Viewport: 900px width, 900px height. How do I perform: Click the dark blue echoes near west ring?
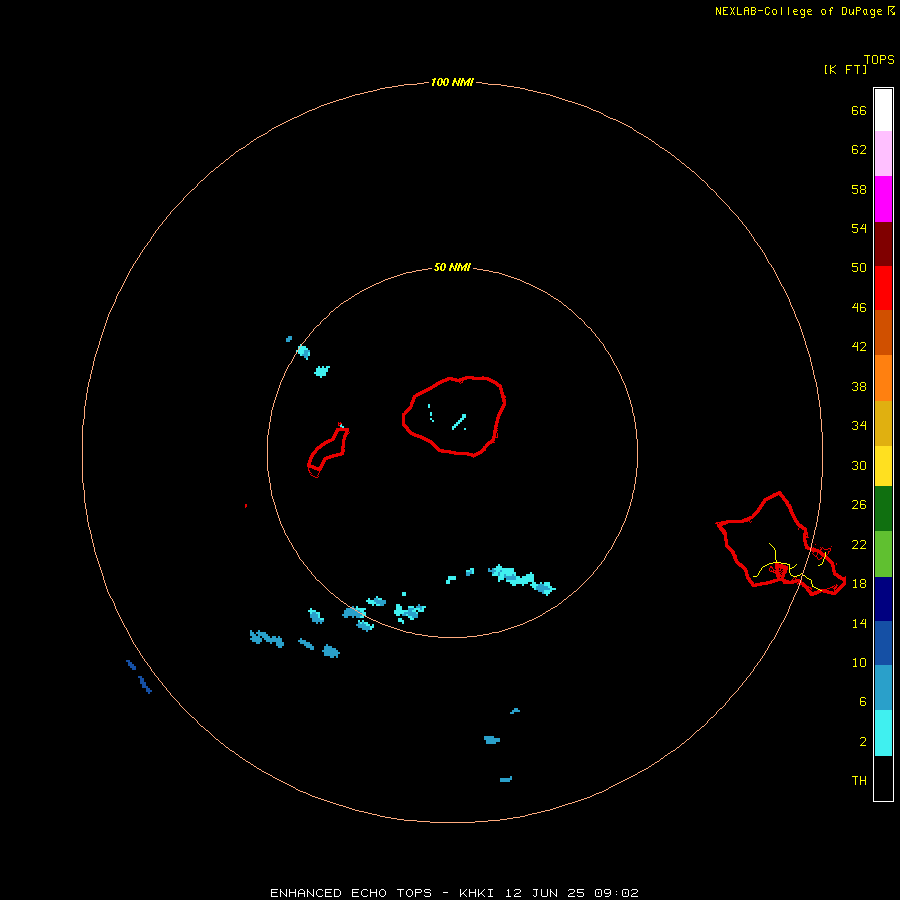(x=139, y=677)
